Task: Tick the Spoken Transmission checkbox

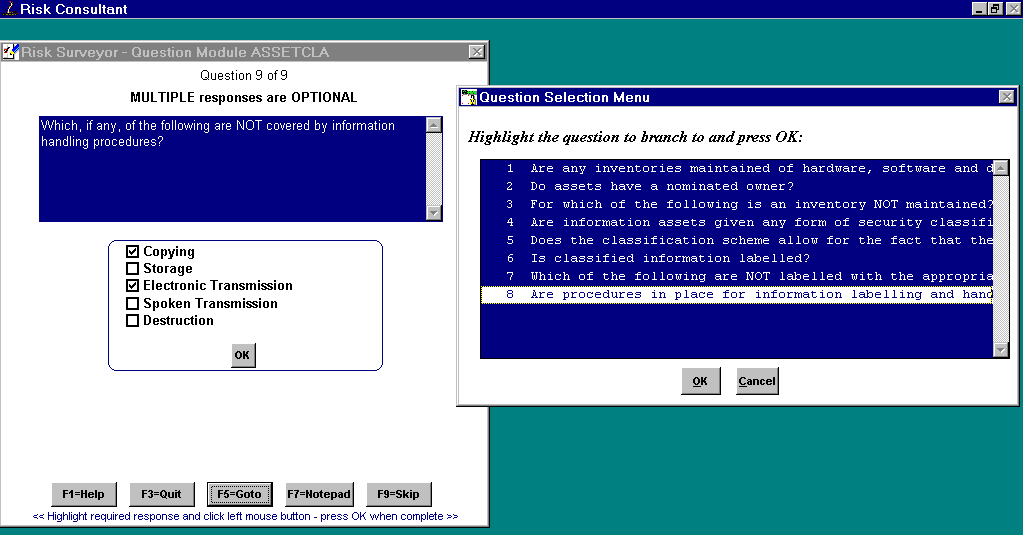Action: (132, 303)
